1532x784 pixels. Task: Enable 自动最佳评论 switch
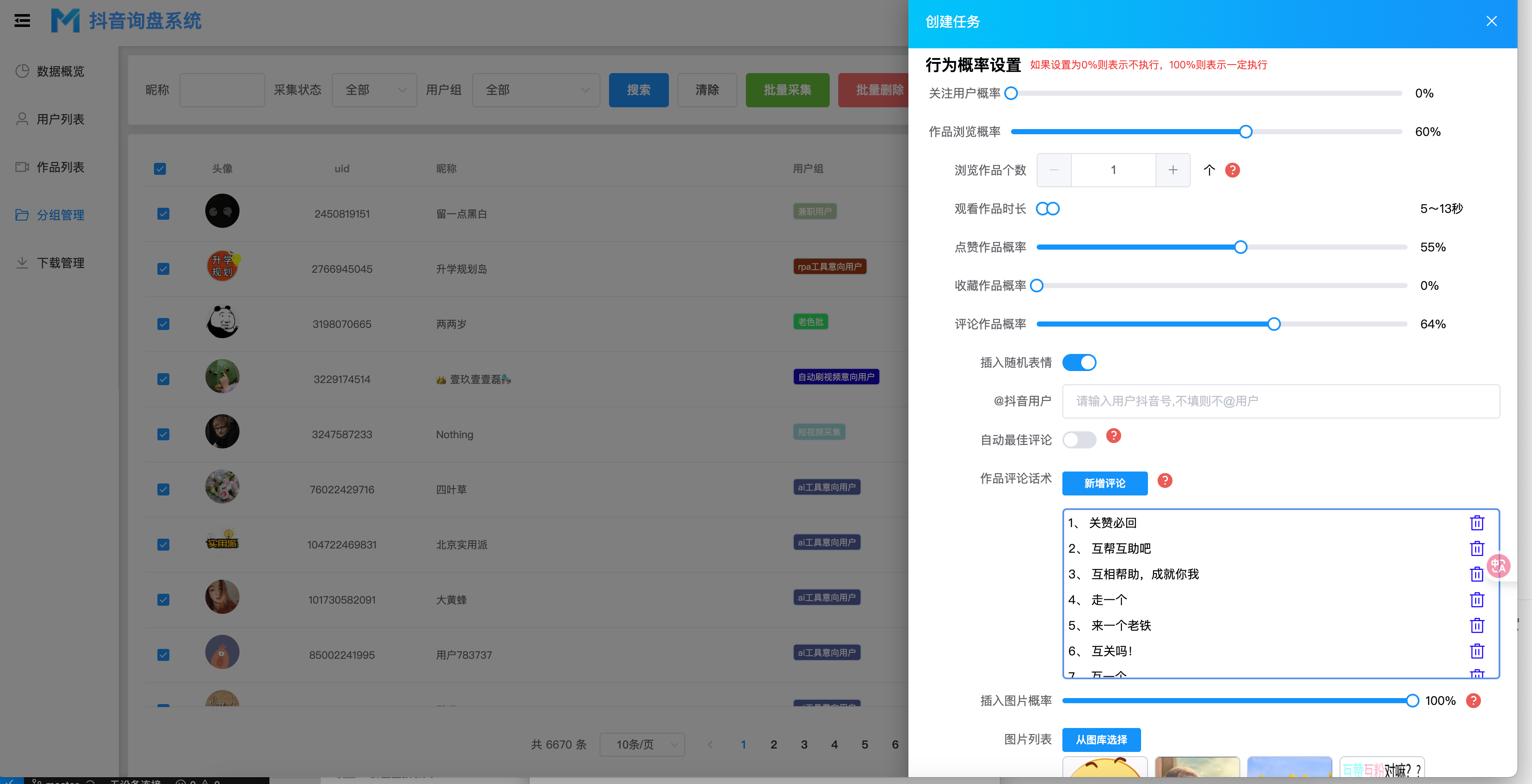point(1079,440)
